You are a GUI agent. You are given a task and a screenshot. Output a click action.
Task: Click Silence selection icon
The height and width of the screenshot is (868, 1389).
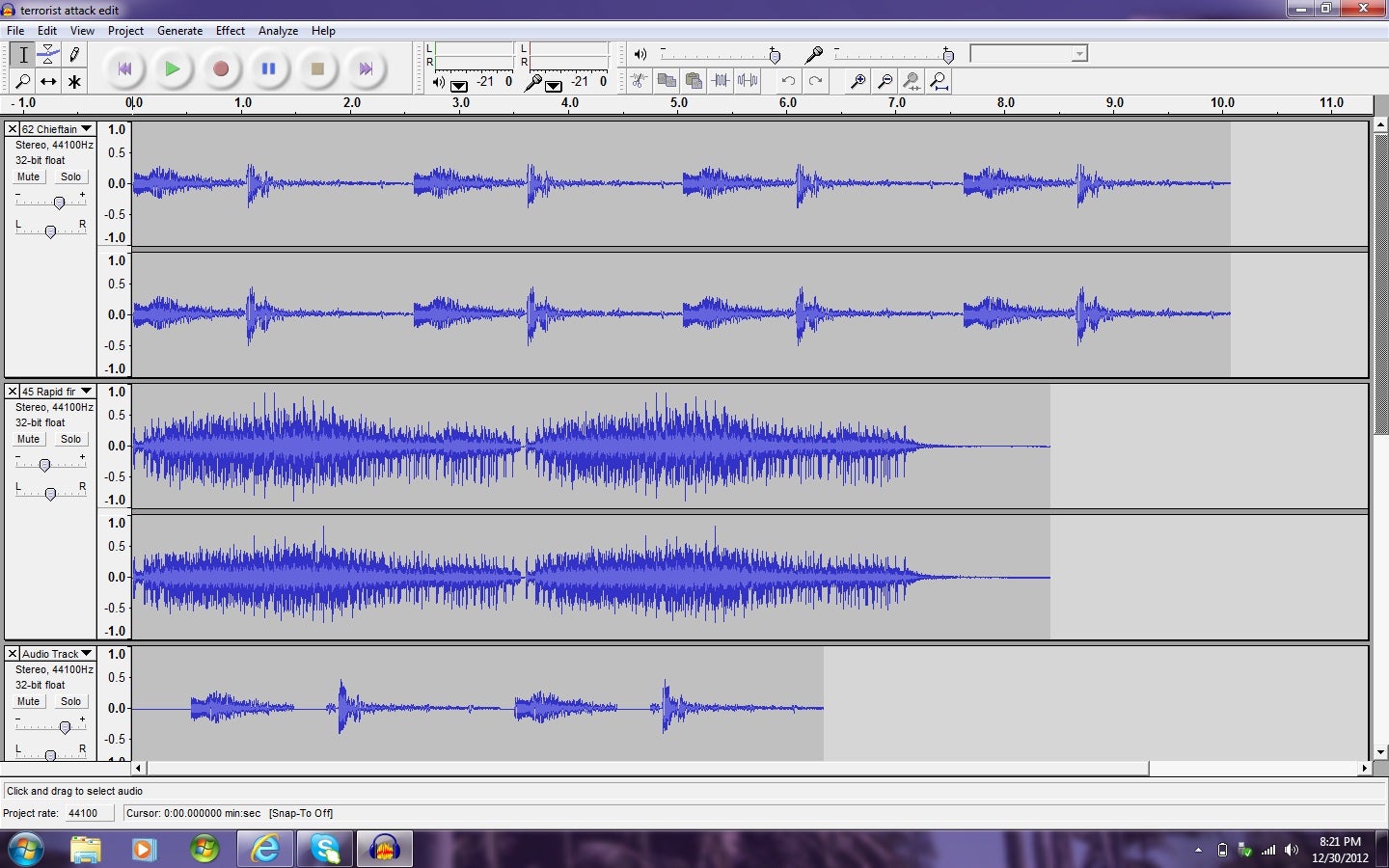point(748,81)
